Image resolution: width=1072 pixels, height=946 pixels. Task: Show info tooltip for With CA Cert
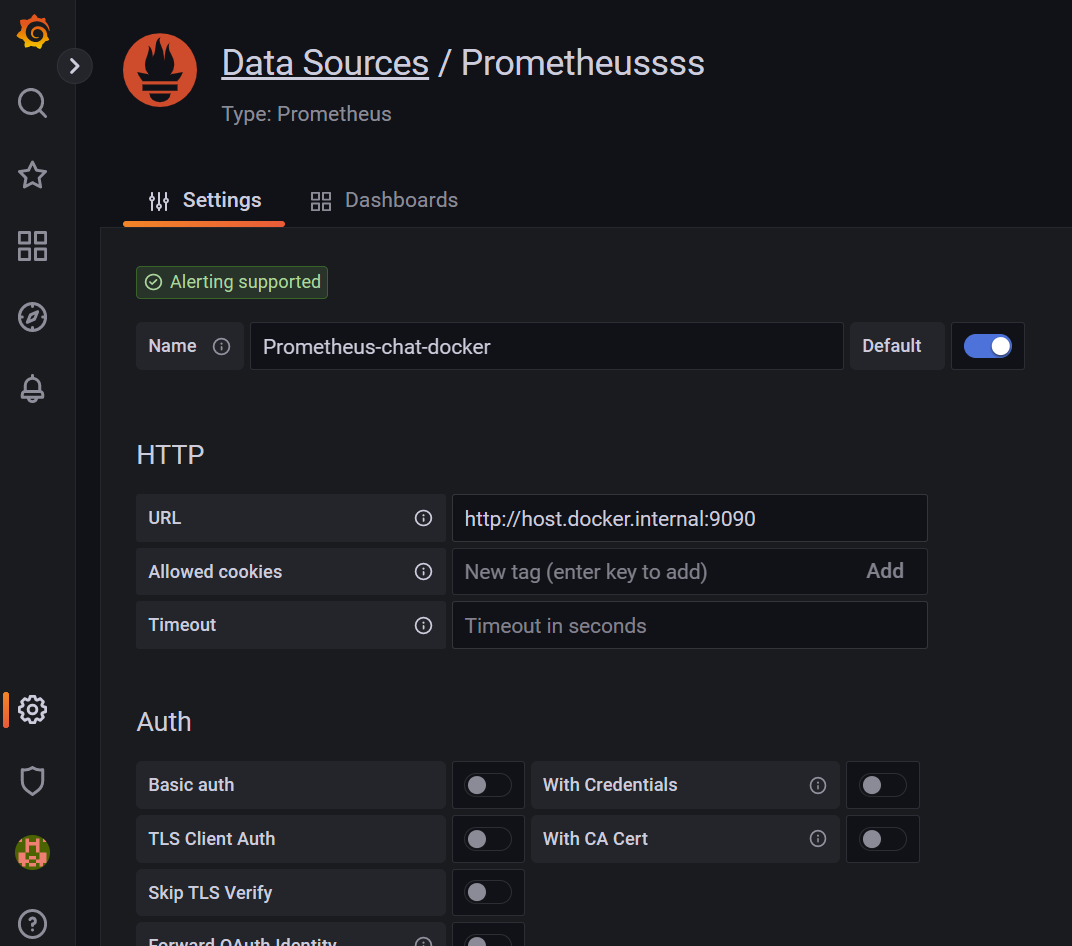click(x=818, y=839)
